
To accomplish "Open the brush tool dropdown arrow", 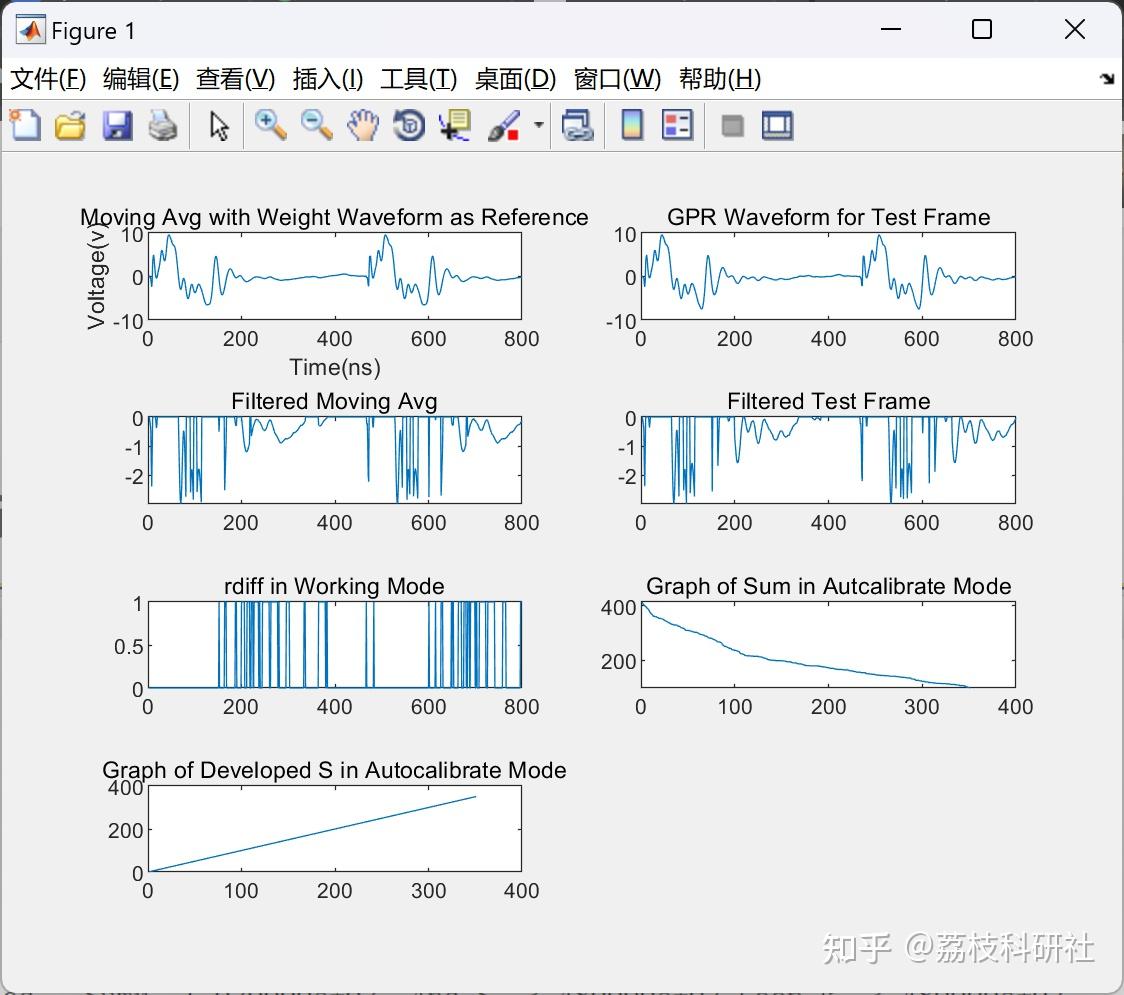I will pos(537,125).
